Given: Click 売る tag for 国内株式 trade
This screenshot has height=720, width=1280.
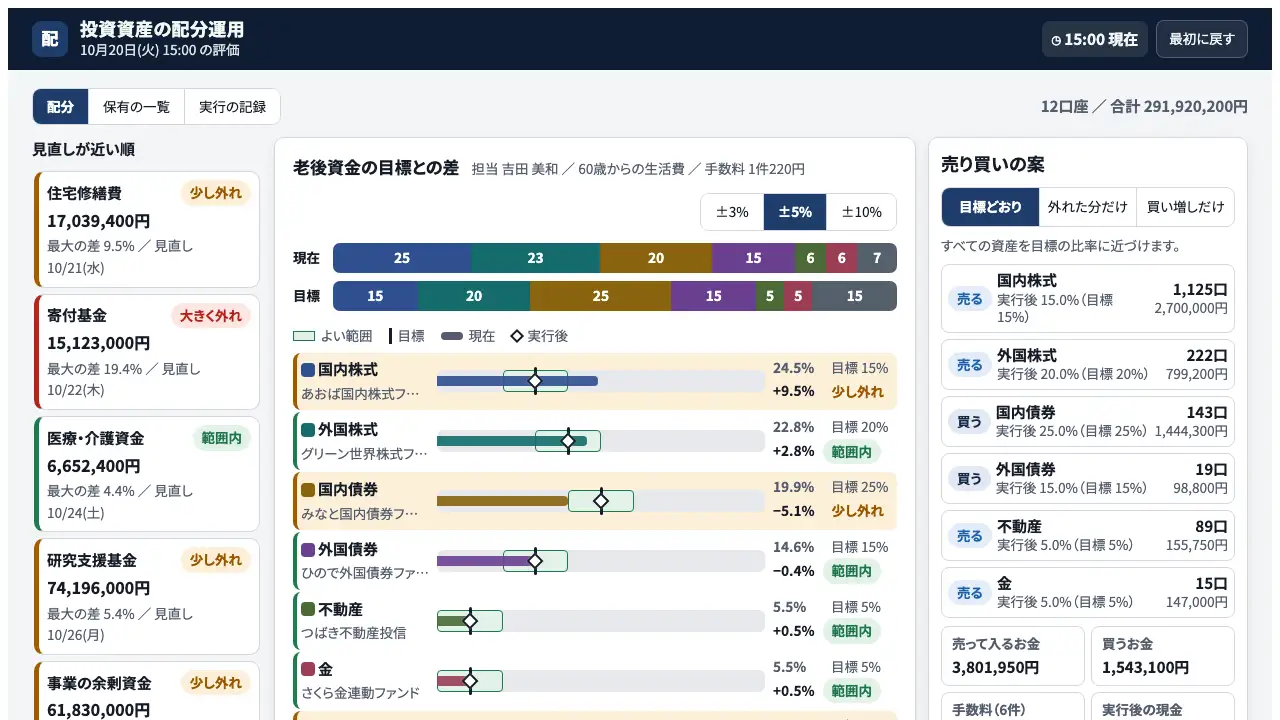Looking at the screenshot, I should tap(970, 298).
